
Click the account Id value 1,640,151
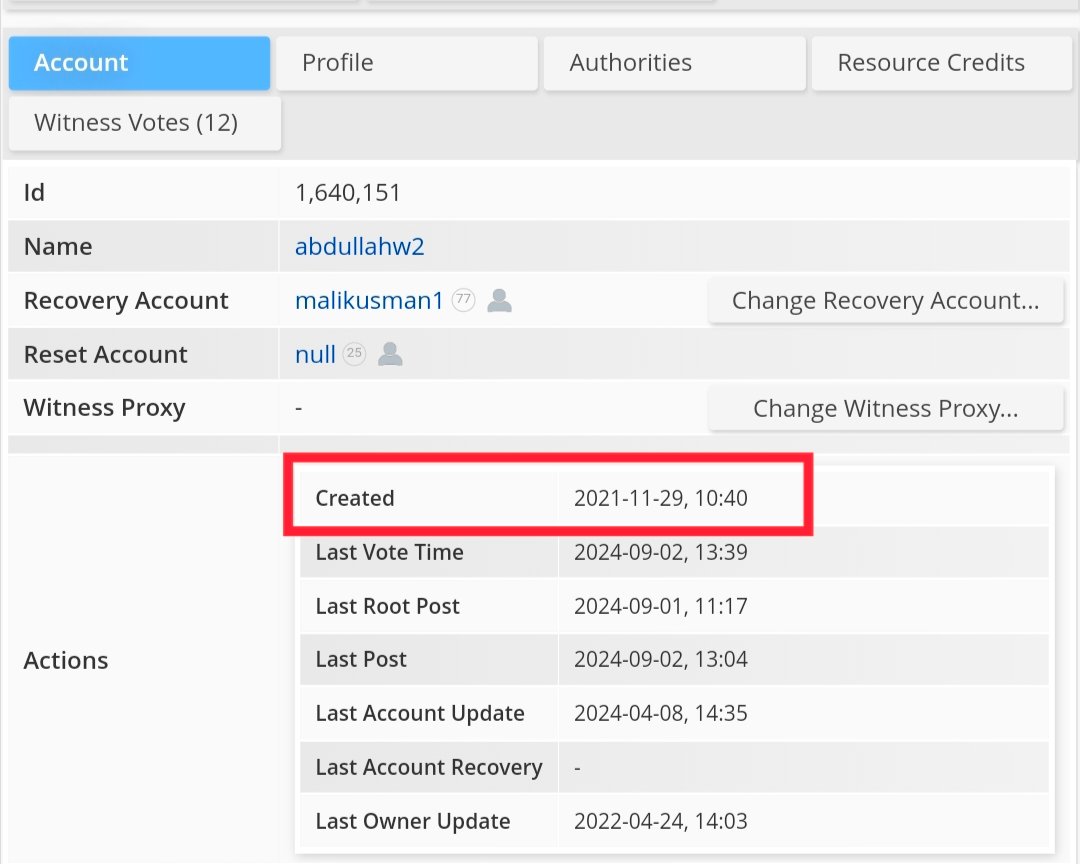[x=348, y=193]
